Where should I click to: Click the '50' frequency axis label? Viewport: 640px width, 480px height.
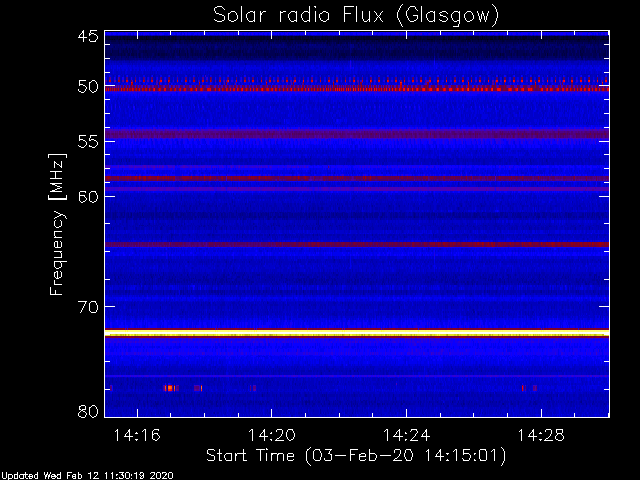coord(88,87)
